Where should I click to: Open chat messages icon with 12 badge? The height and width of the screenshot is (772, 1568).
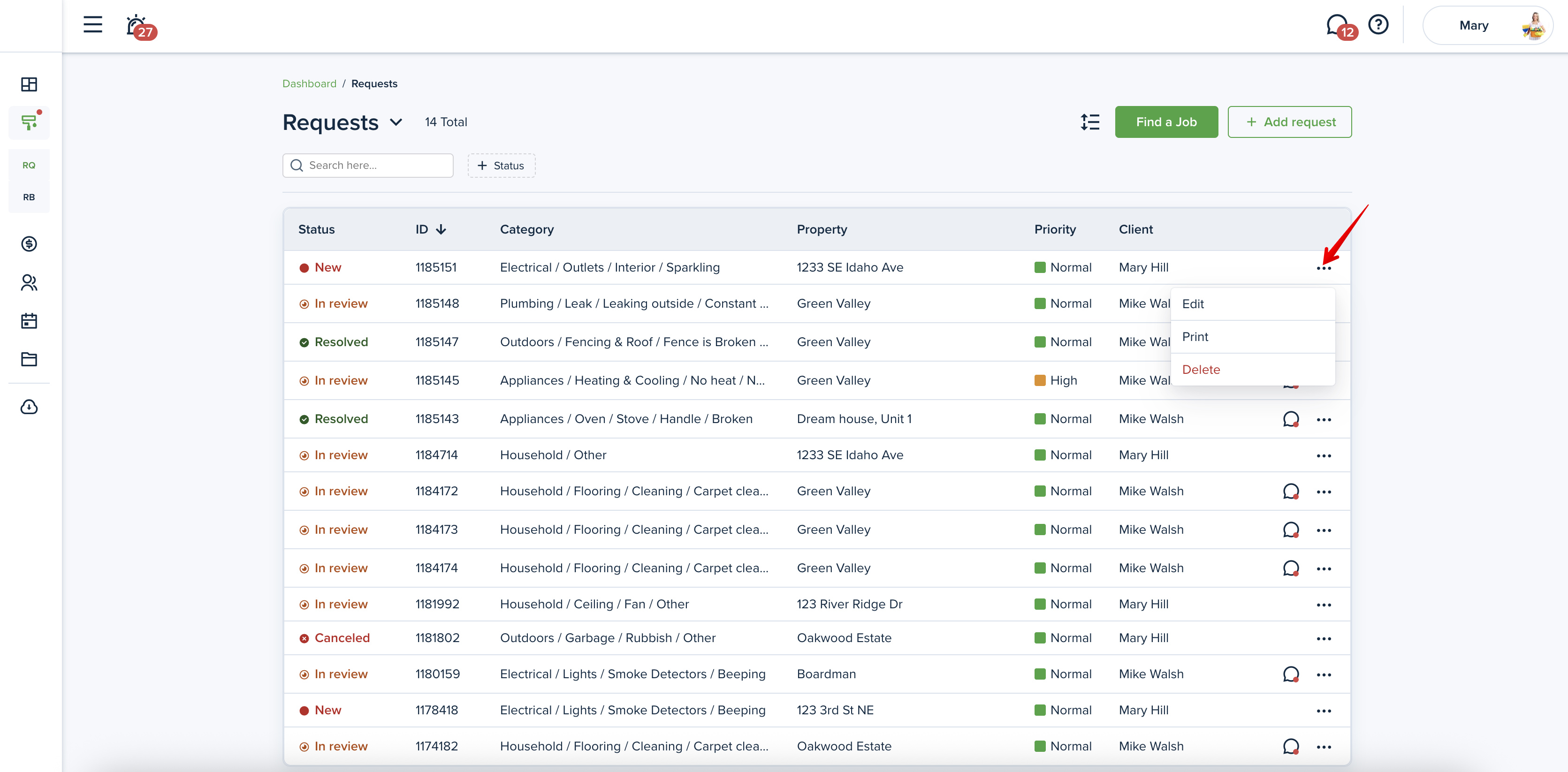coord(1337,25)
